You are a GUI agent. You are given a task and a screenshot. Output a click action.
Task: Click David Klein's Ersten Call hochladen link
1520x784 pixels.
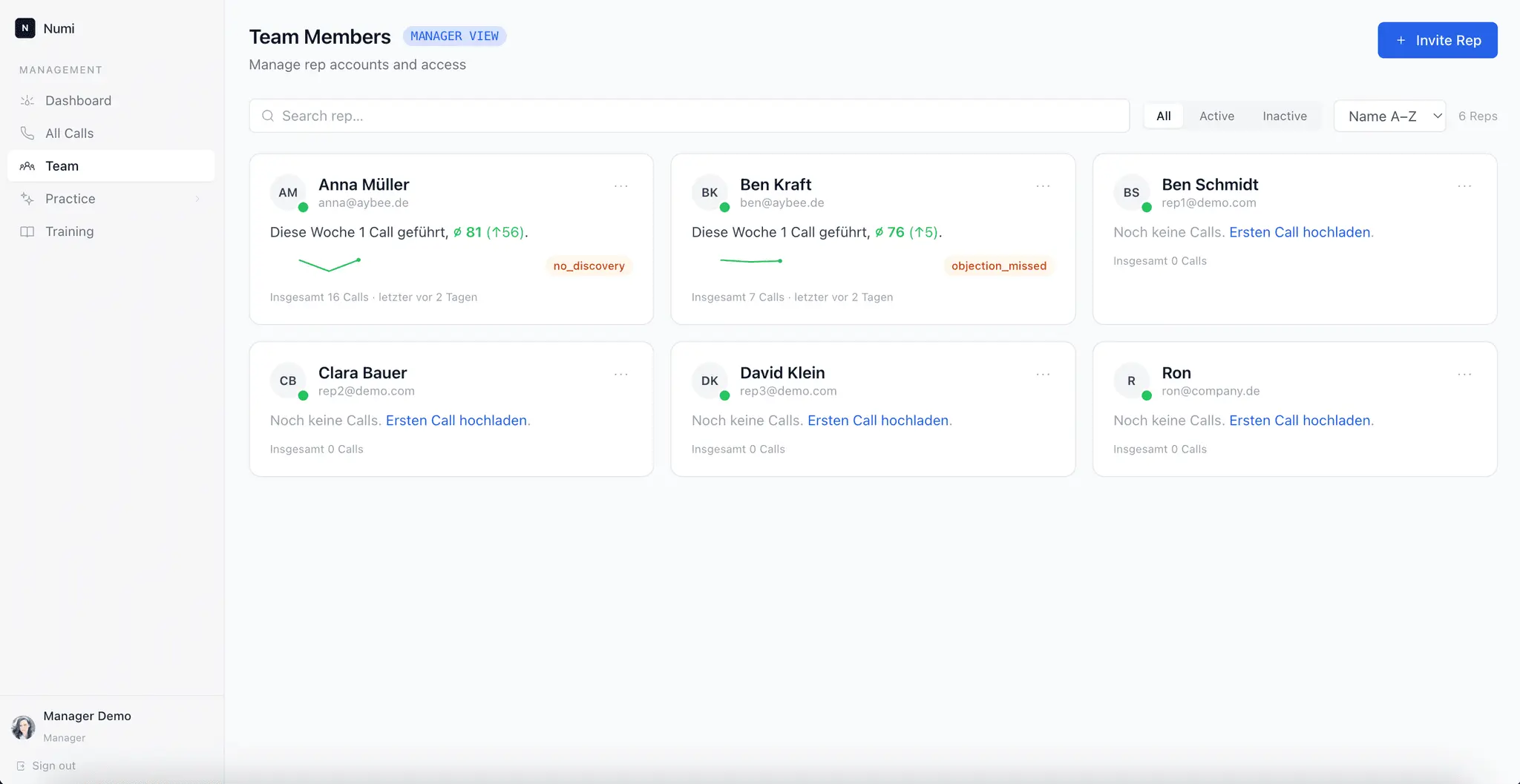click(x=878, y=421)
